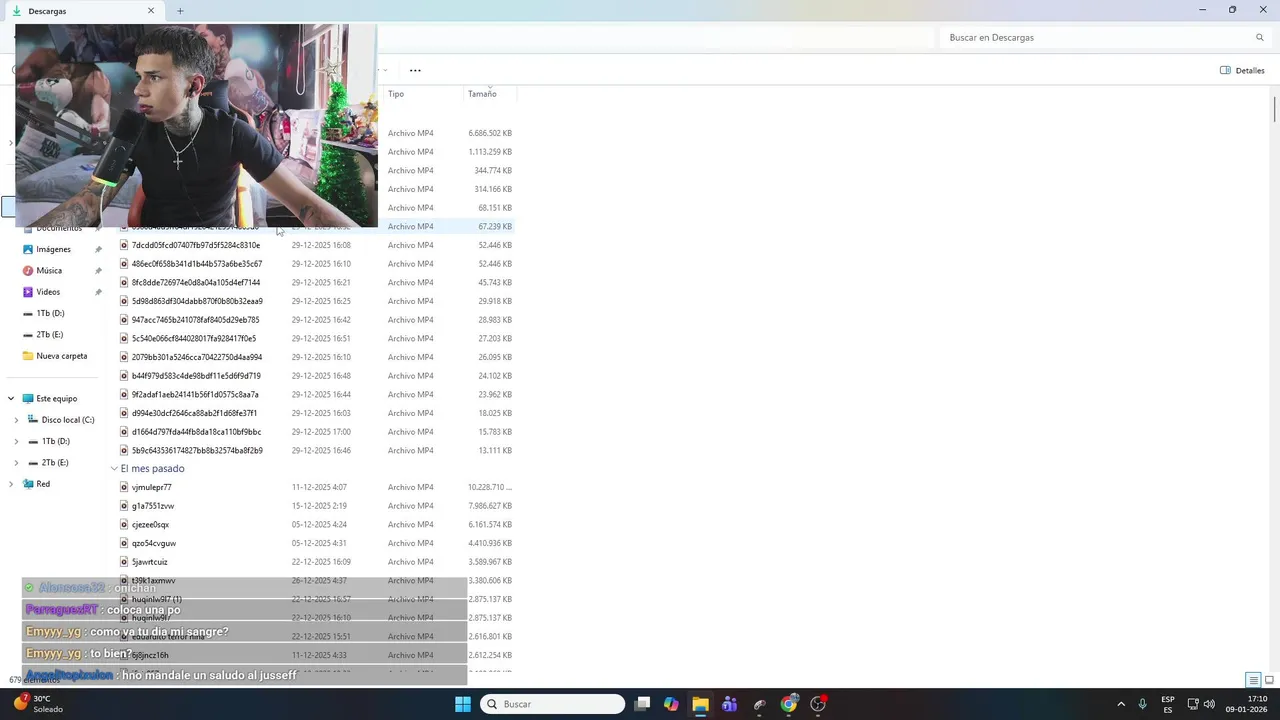Expand 1Tb (D:) tree node chevron
The width and height of the screenshot is (1280, 720).
tap(16, 441)
